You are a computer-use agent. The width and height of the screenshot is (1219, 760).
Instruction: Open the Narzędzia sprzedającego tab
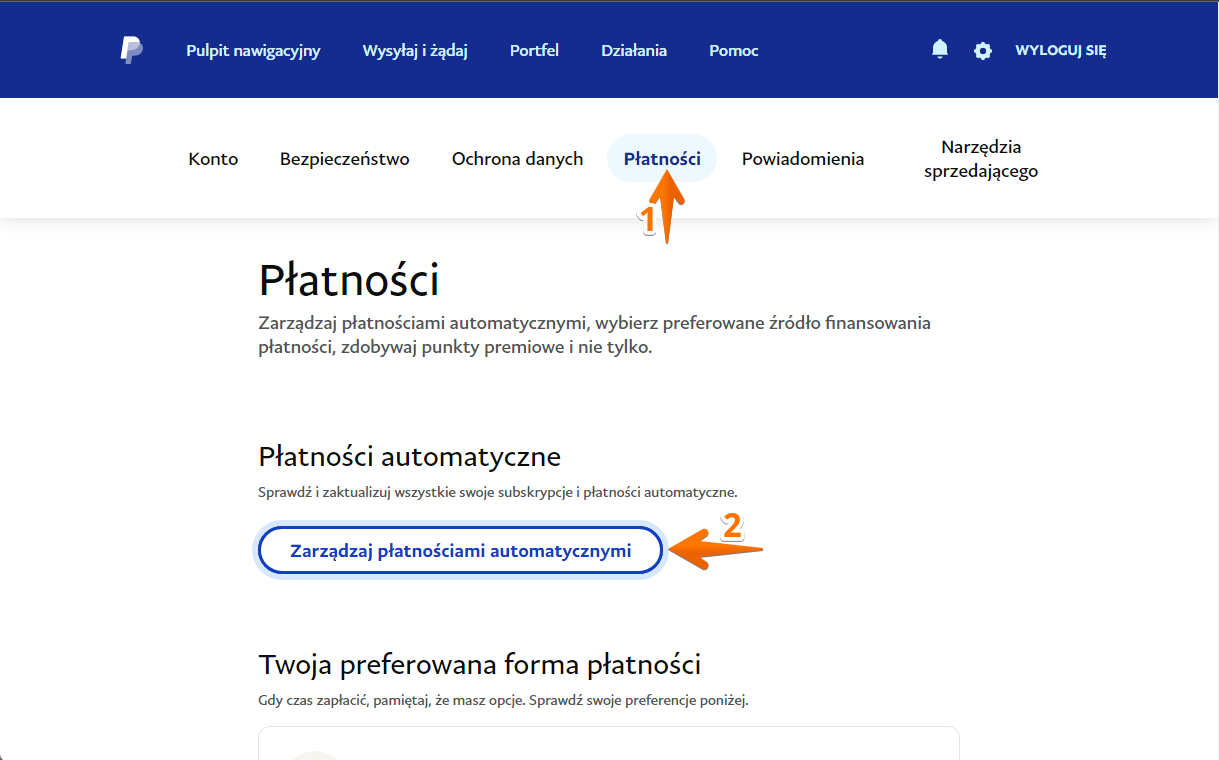[981, 159]
